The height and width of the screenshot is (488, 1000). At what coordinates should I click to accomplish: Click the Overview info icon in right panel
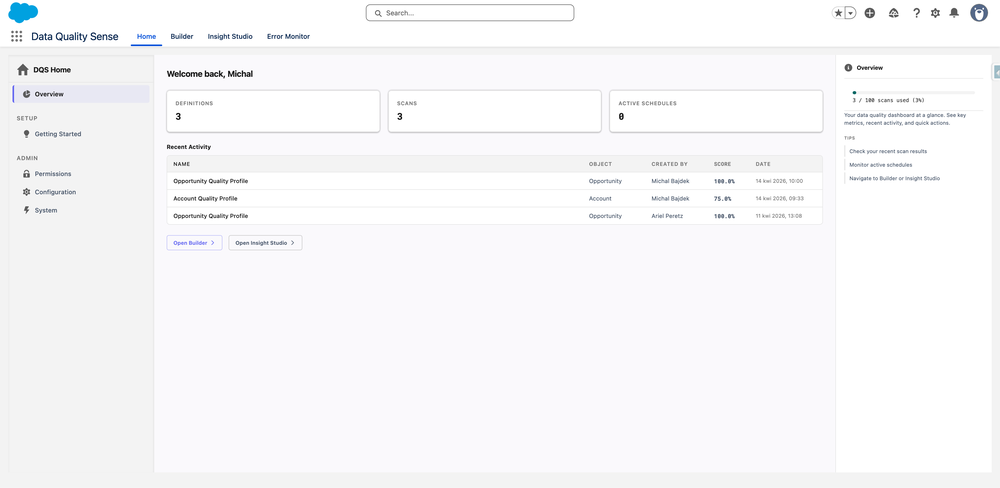coord(848,68)
